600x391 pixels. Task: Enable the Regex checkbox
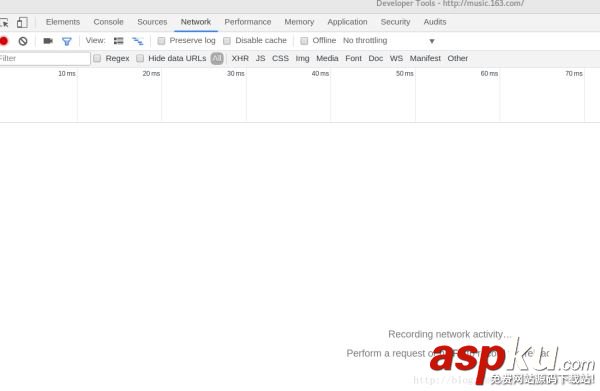97,59
